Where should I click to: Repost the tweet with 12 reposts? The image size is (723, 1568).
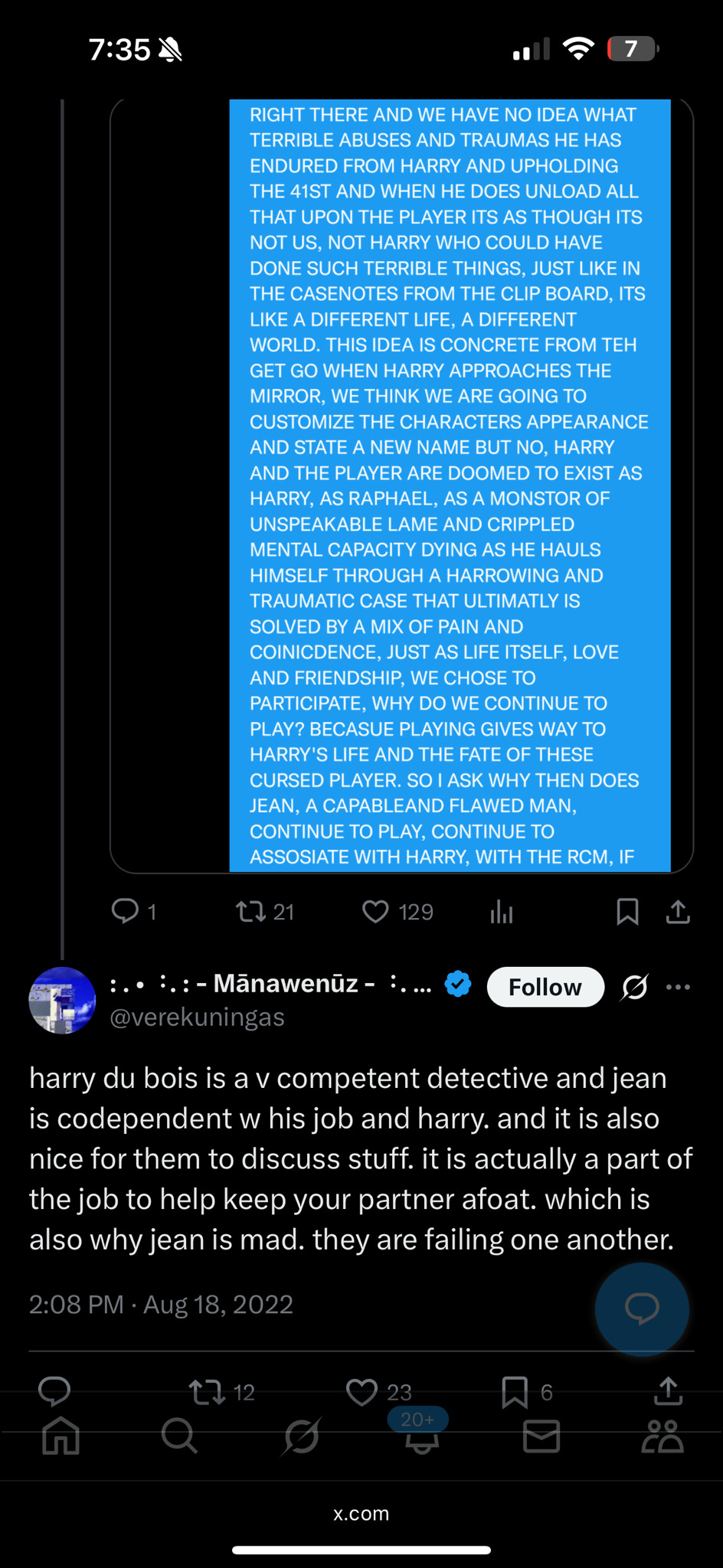[x=207, y=1391]
